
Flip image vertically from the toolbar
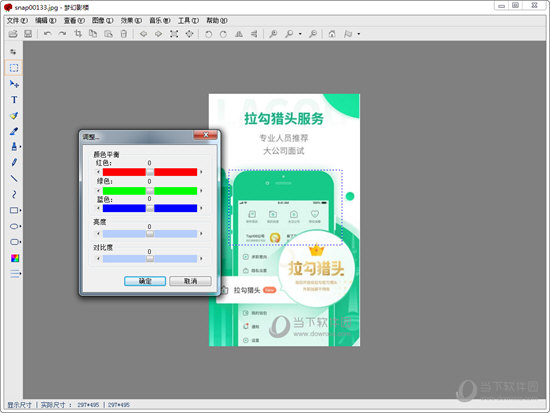(254, 34)
